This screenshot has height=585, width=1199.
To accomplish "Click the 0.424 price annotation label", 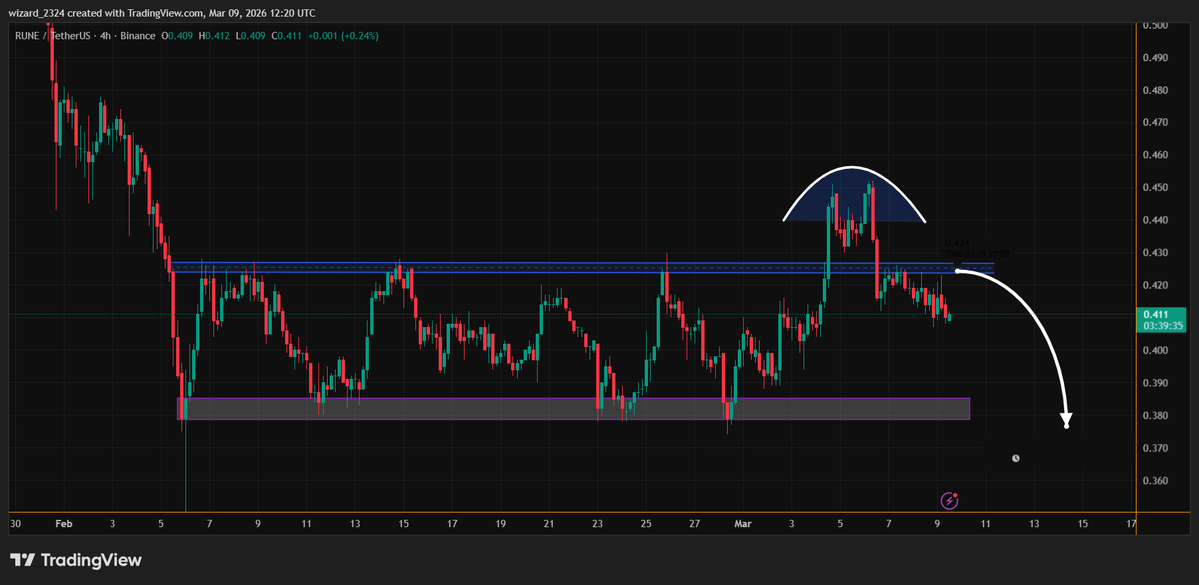I will [x=956, y=243].
